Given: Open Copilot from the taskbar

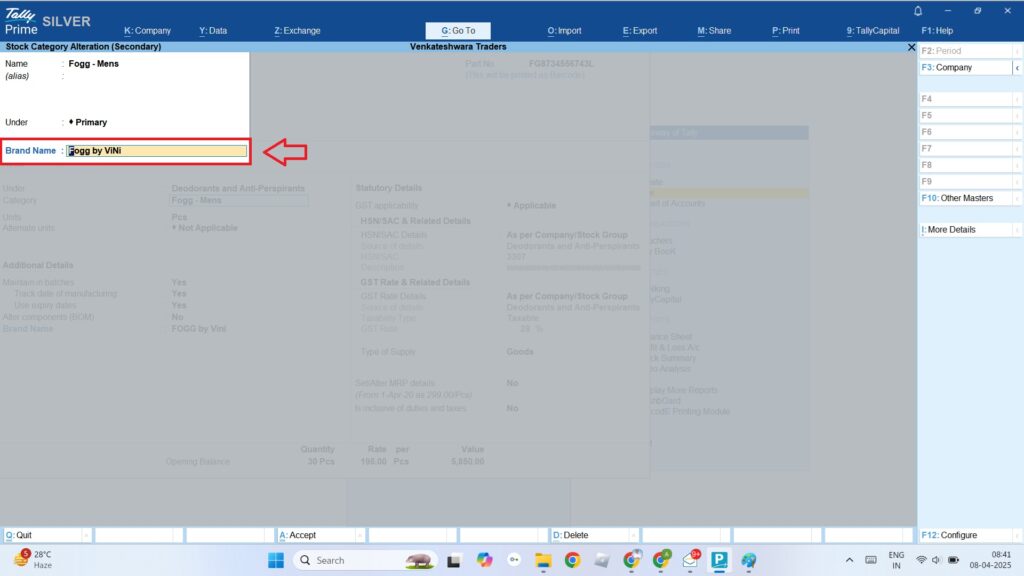Looking at the screenshot, I should (x=485, y=560).
